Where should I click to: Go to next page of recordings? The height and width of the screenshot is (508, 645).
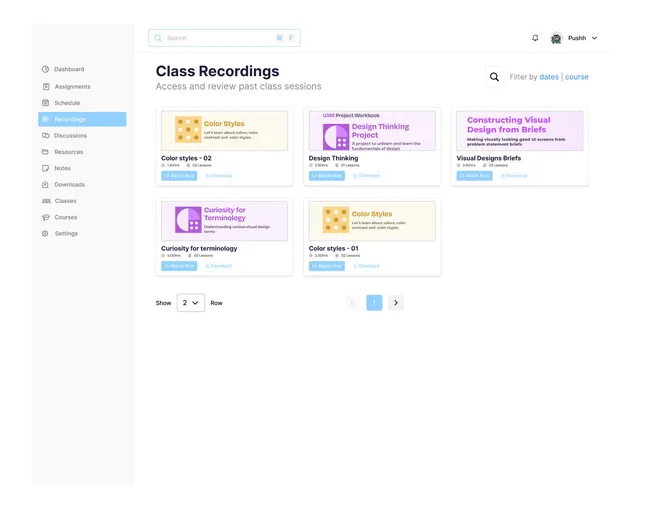click(396, 303)
